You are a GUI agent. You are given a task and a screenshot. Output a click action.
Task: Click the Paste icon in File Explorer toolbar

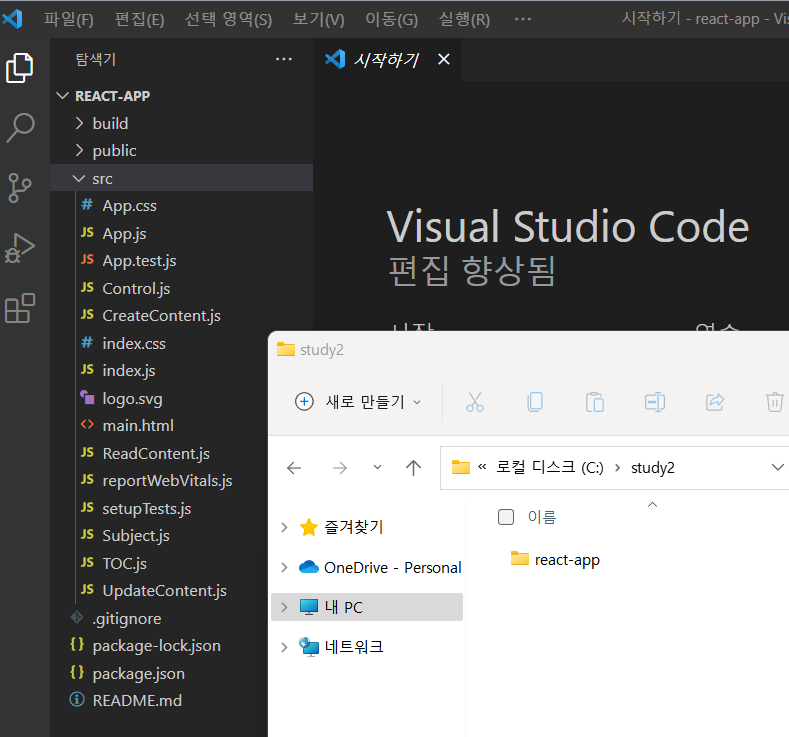pos(595,402)
